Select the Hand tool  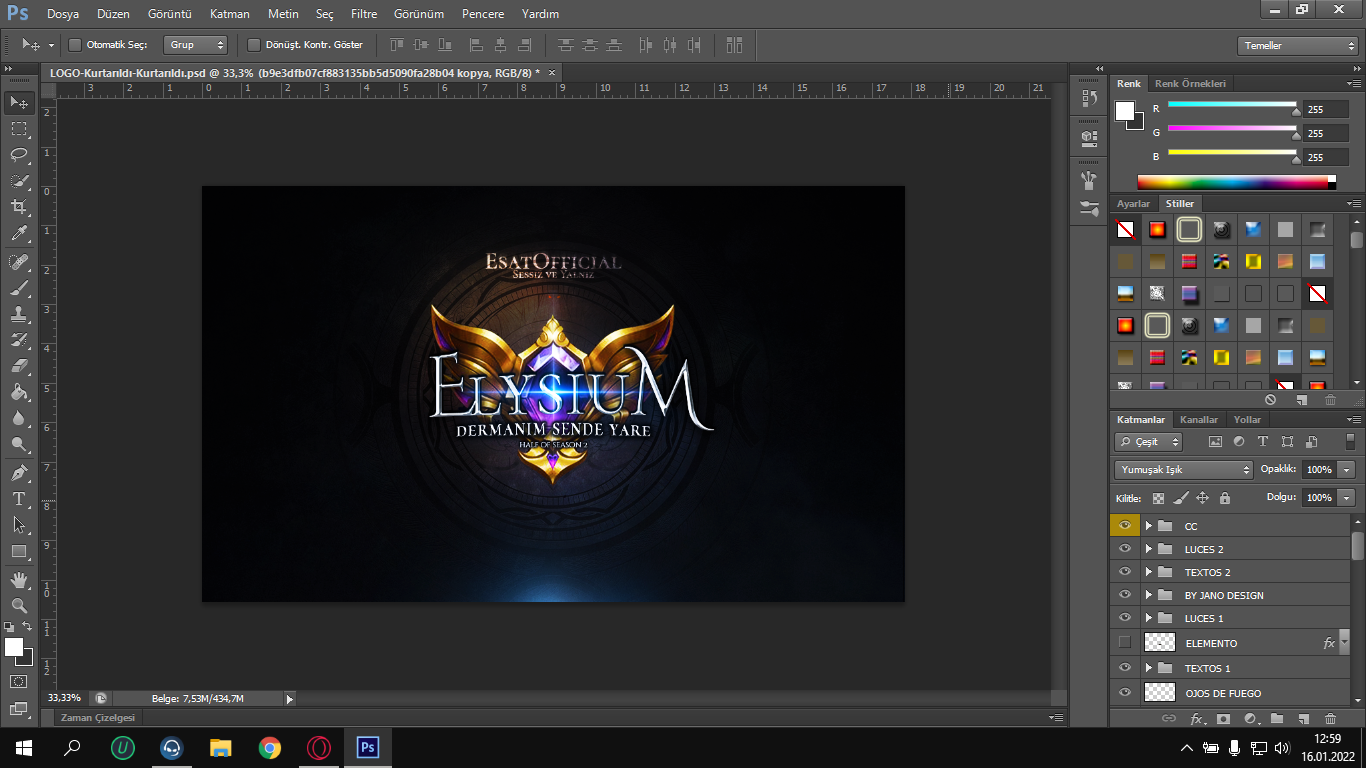click(19, 579)
